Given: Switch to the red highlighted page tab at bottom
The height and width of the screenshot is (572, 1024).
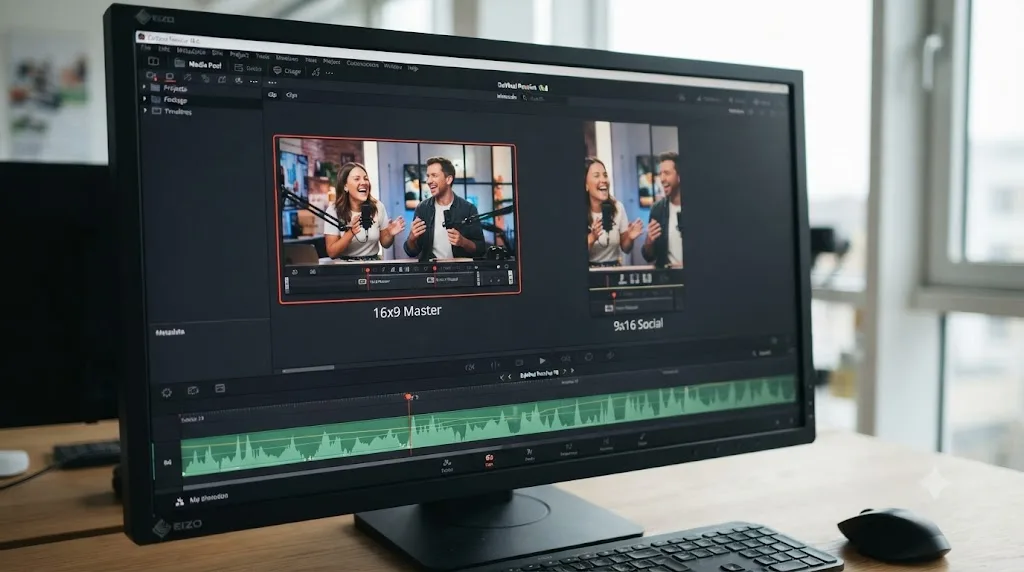Looking at the screenshot, I should point(489,460).
